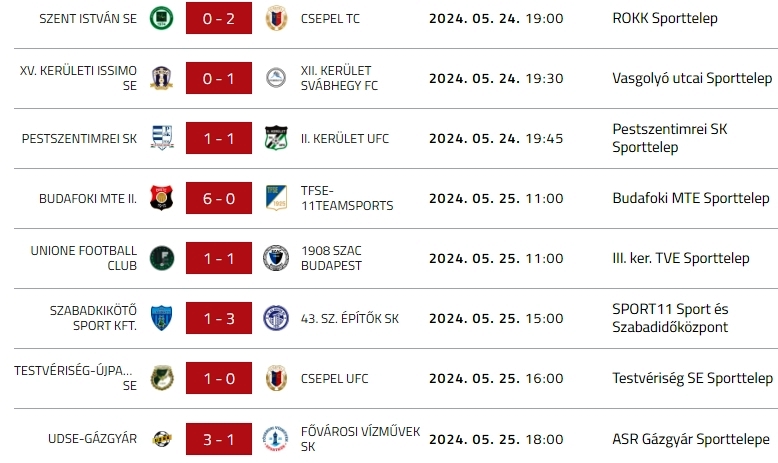Image resolution: width=778 pixels, height=463 pixels.
Task: Click the Testvériség SE Sporttelep venue
Action: click(692, 378)
